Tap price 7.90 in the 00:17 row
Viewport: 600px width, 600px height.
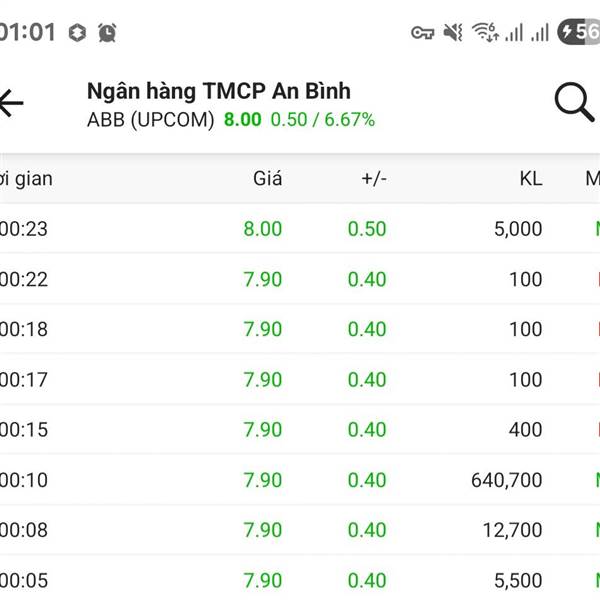pos(263,380)
